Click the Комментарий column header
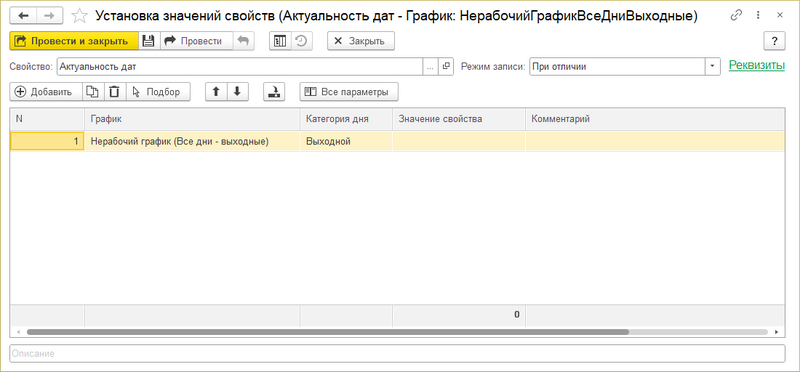The width and height of the screenshot is (800, 372). [x=655, y=119]
